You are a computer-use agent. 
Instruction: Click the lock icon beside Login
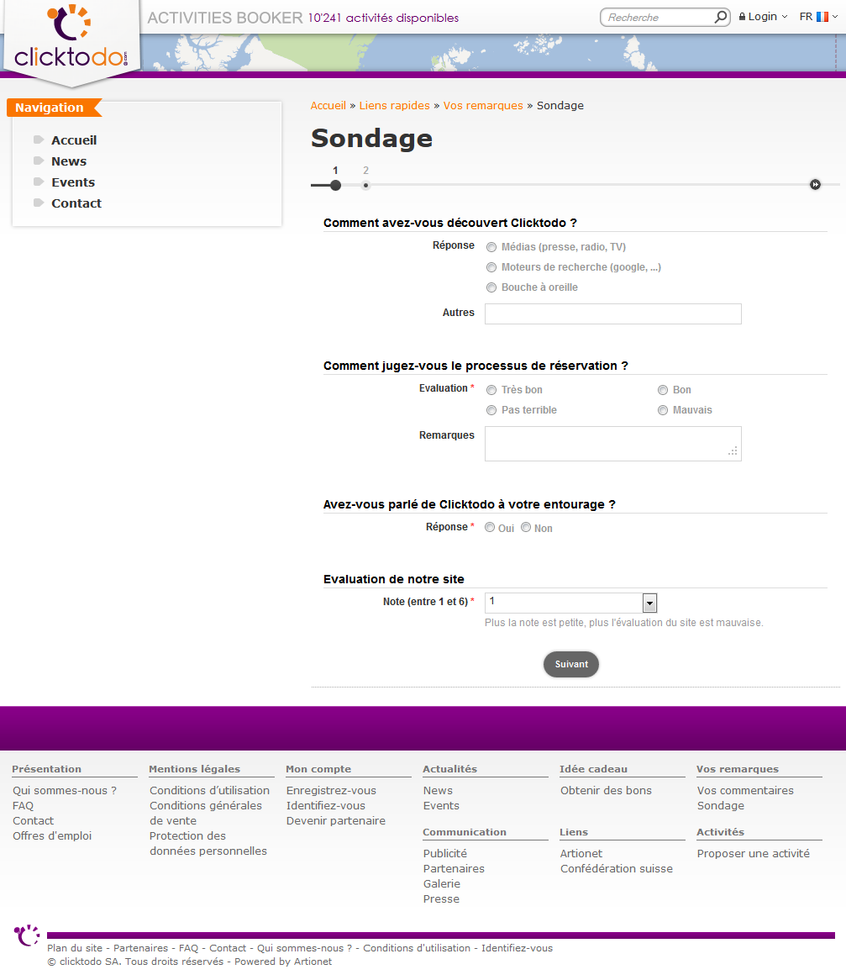tap(742, 16)
